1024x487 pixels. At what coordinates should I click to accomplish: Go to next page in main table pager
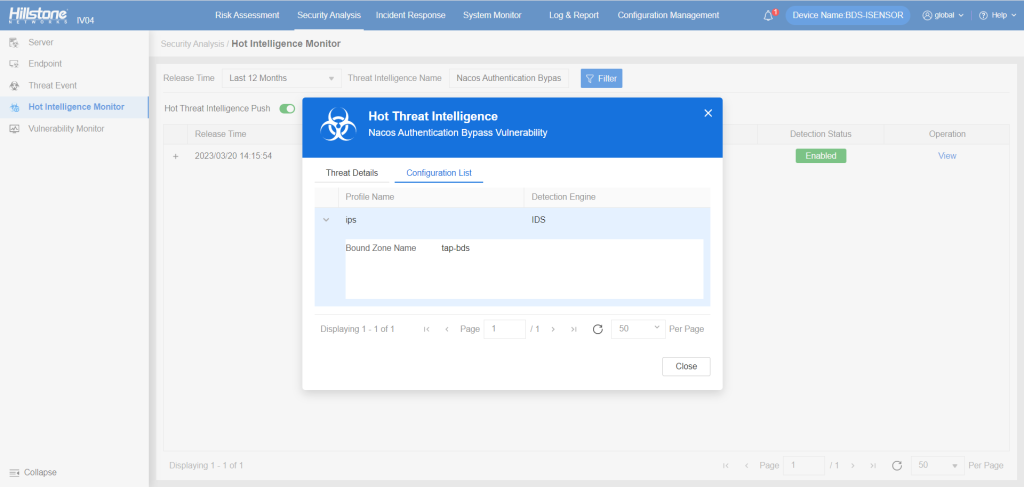(852, 466)
